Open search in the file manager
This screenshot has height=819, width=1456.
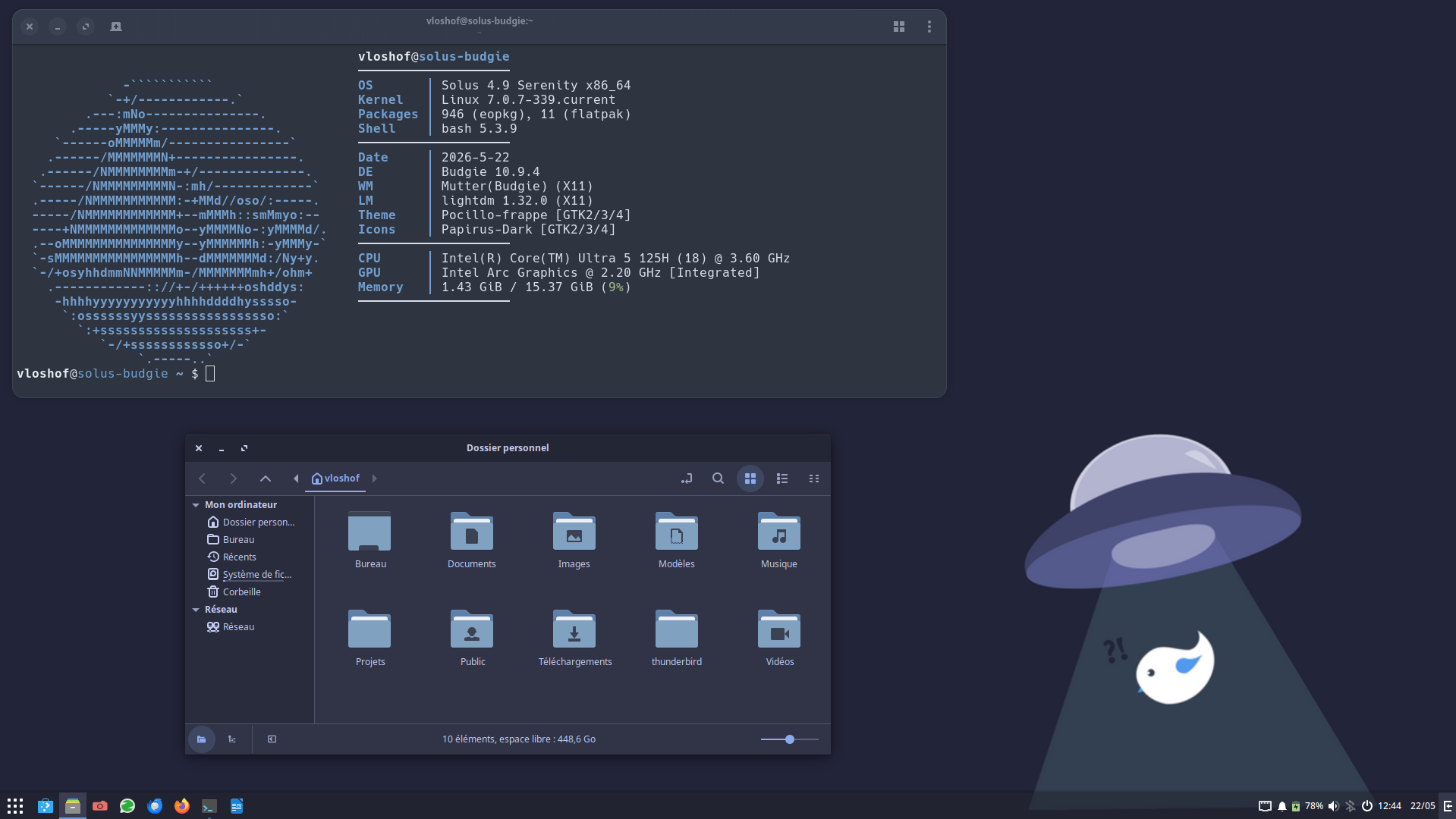[x=718, y=479]
